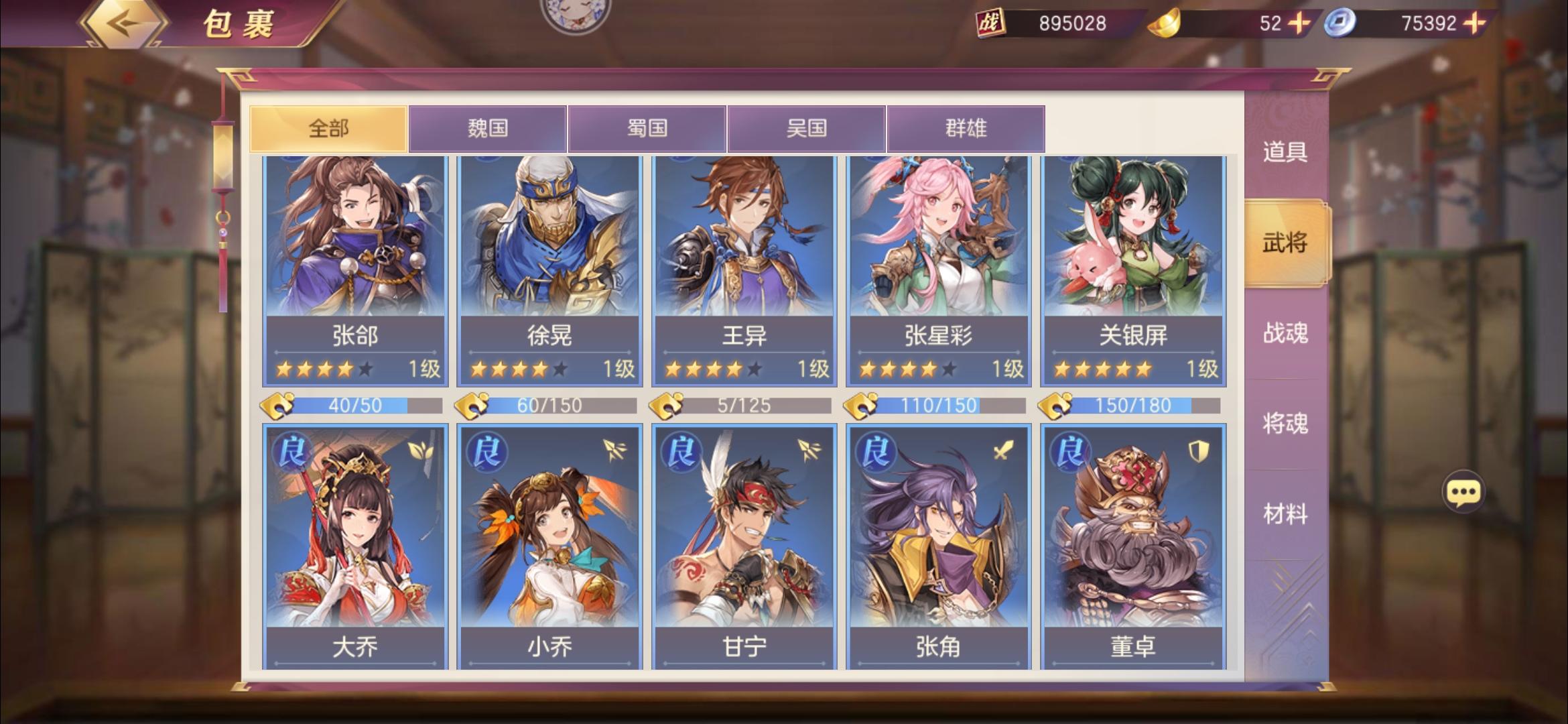Select the 吴国 faction tab
Image resolution: width=1568 pixels, height=724 pixels.
click(807, 129)
